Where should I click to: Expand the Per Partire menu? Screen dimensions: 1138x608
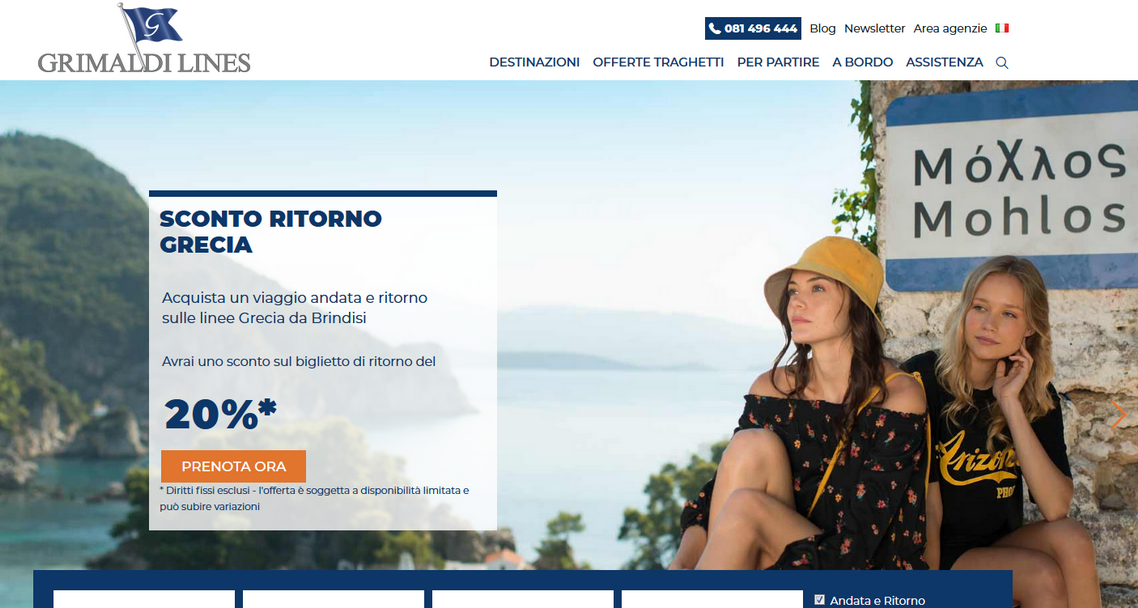coord(778,62)
